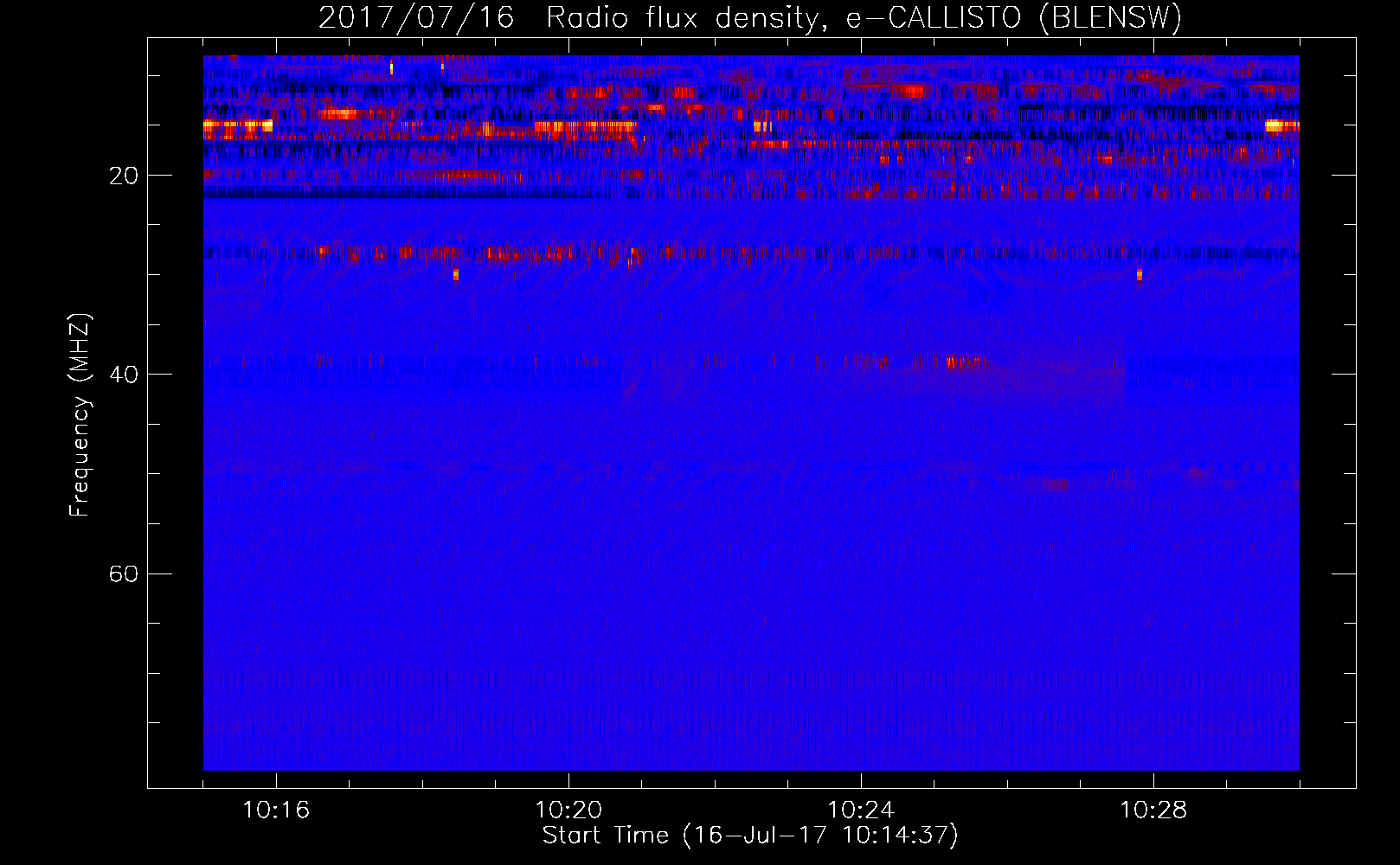Viewport: 1400px width, 865px height.
Task: Click the 10:24 time tick label
Action: tap(861, 811)
